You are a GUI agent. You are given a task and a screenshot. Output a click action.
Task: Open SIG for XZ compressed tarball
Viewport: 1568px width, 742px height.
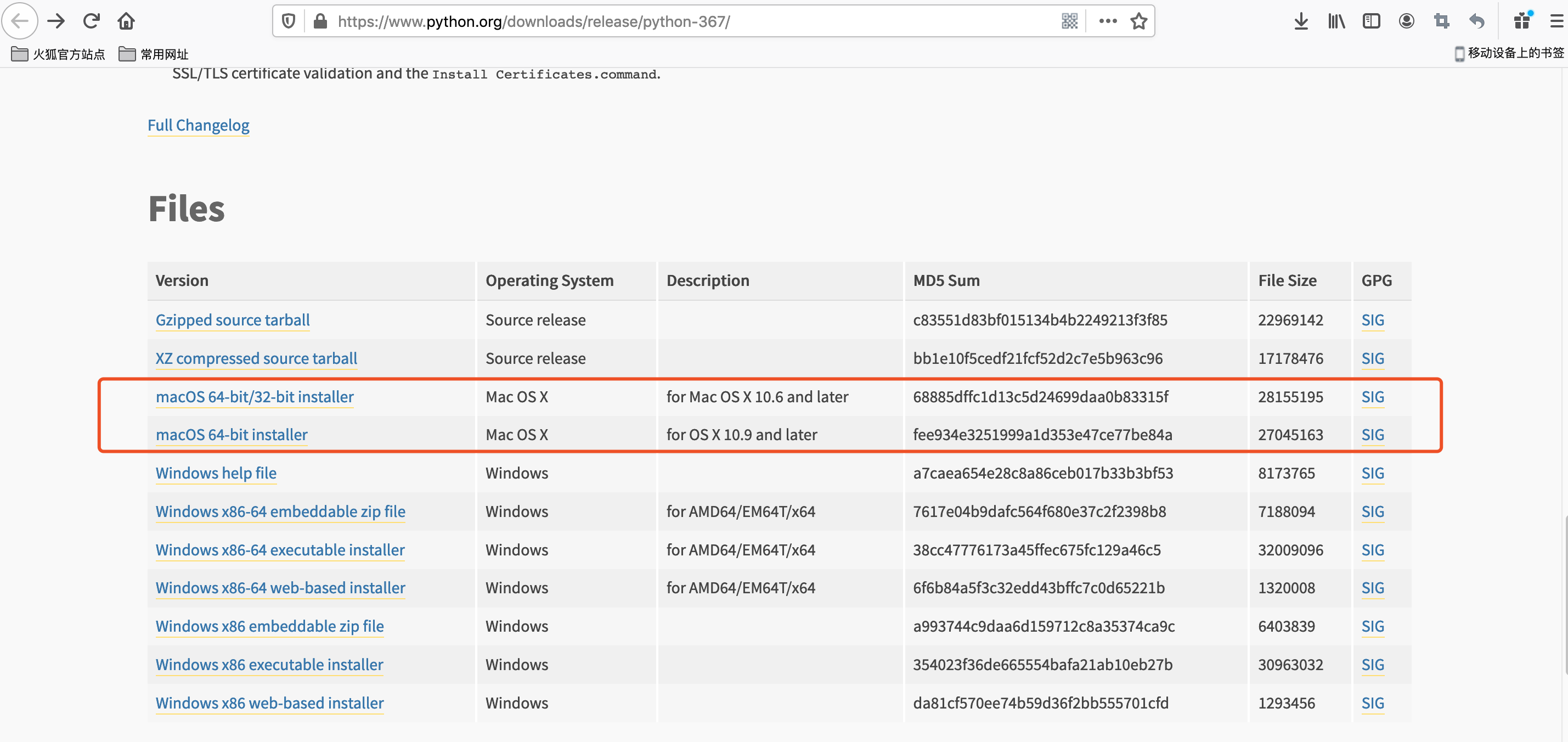coord(1373,358)
